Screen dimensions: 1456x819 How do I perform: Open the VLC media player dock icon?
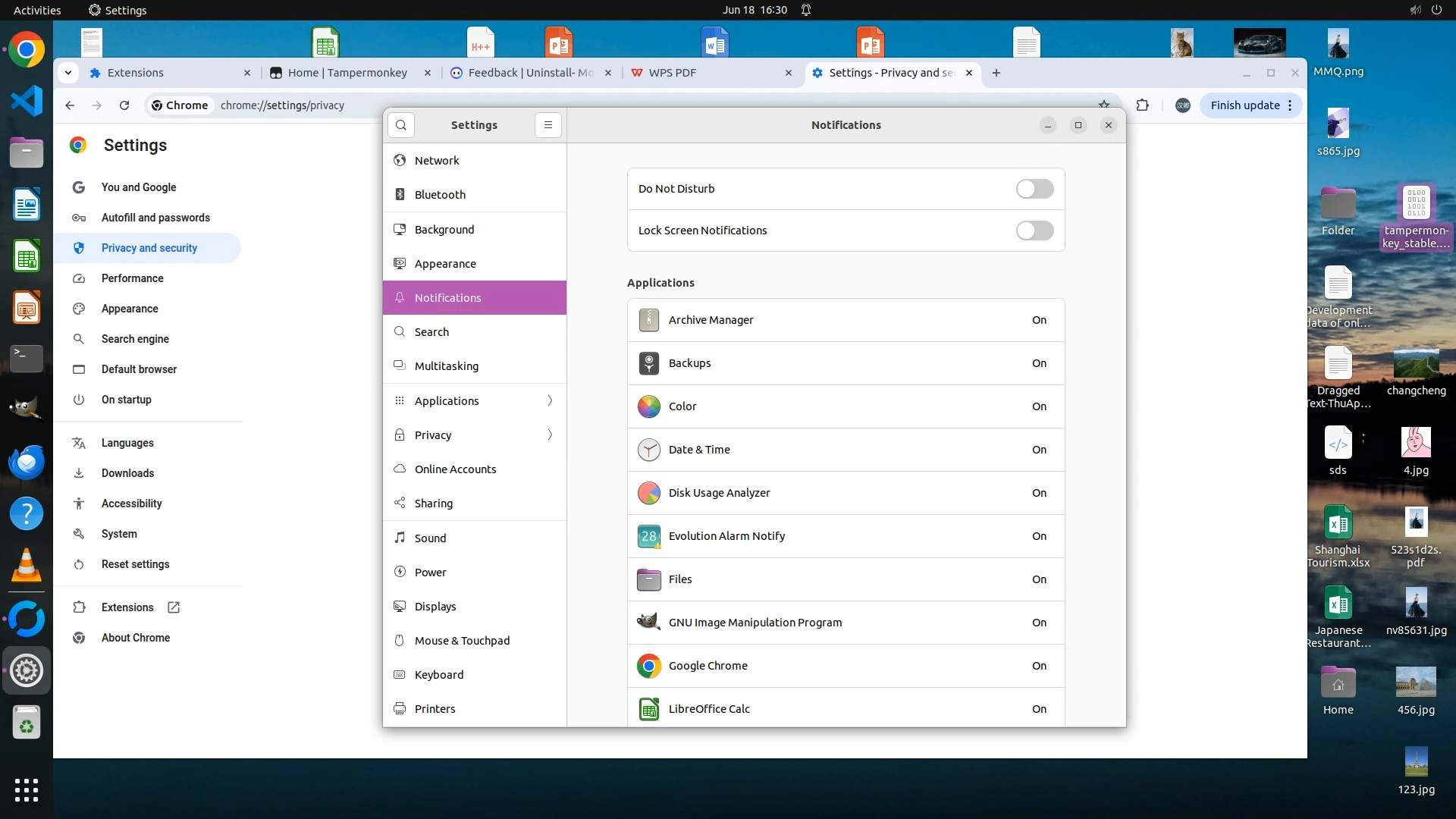point(27,566)
